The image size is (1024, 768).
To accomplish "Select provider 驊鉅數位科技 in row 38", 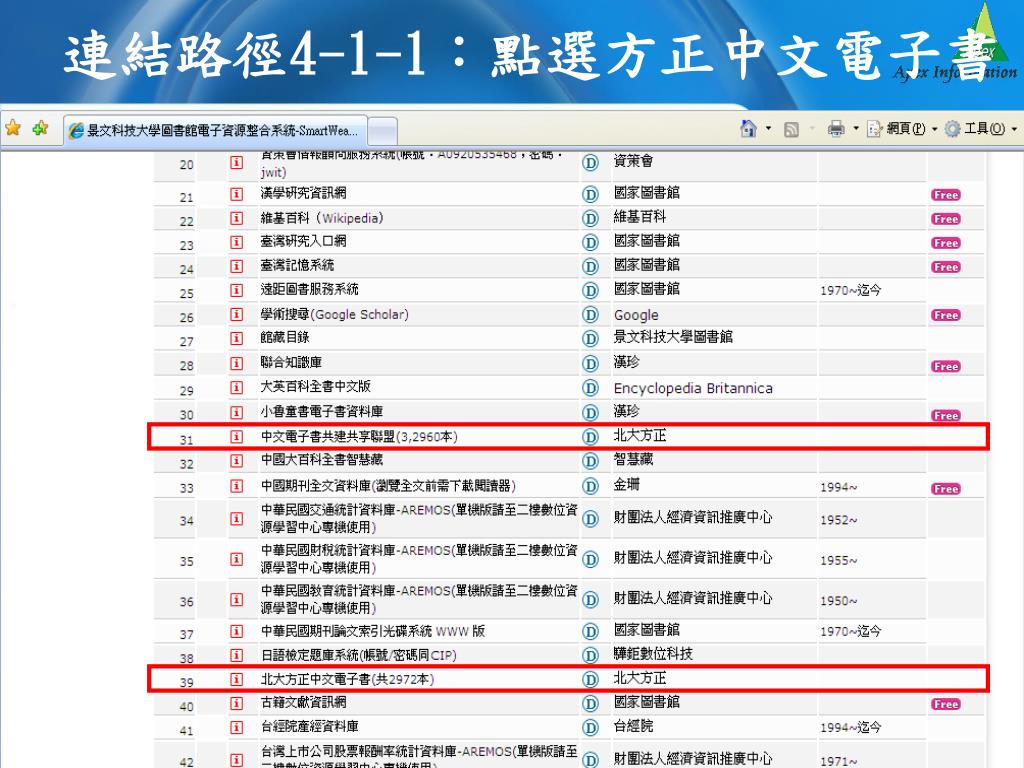I will coord(653,654).
